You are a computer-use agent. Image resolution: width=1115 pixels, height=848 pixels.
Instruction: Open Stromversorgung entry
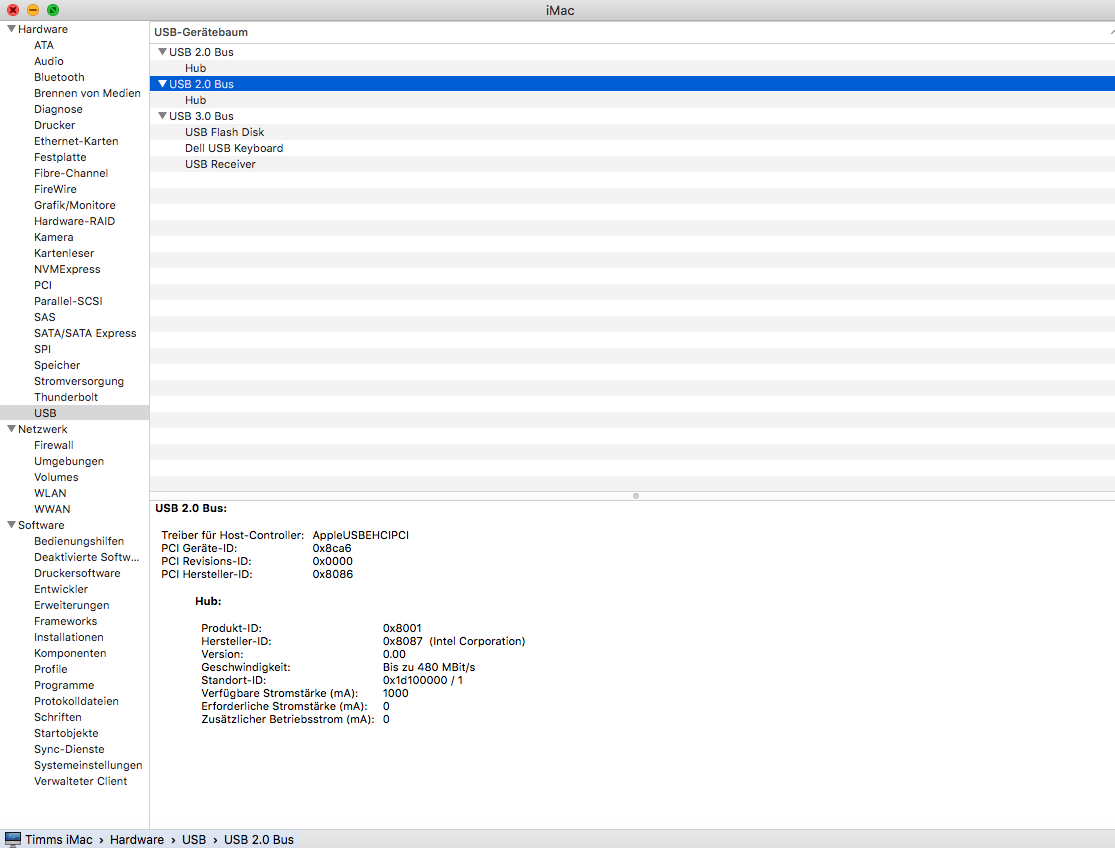79,381
